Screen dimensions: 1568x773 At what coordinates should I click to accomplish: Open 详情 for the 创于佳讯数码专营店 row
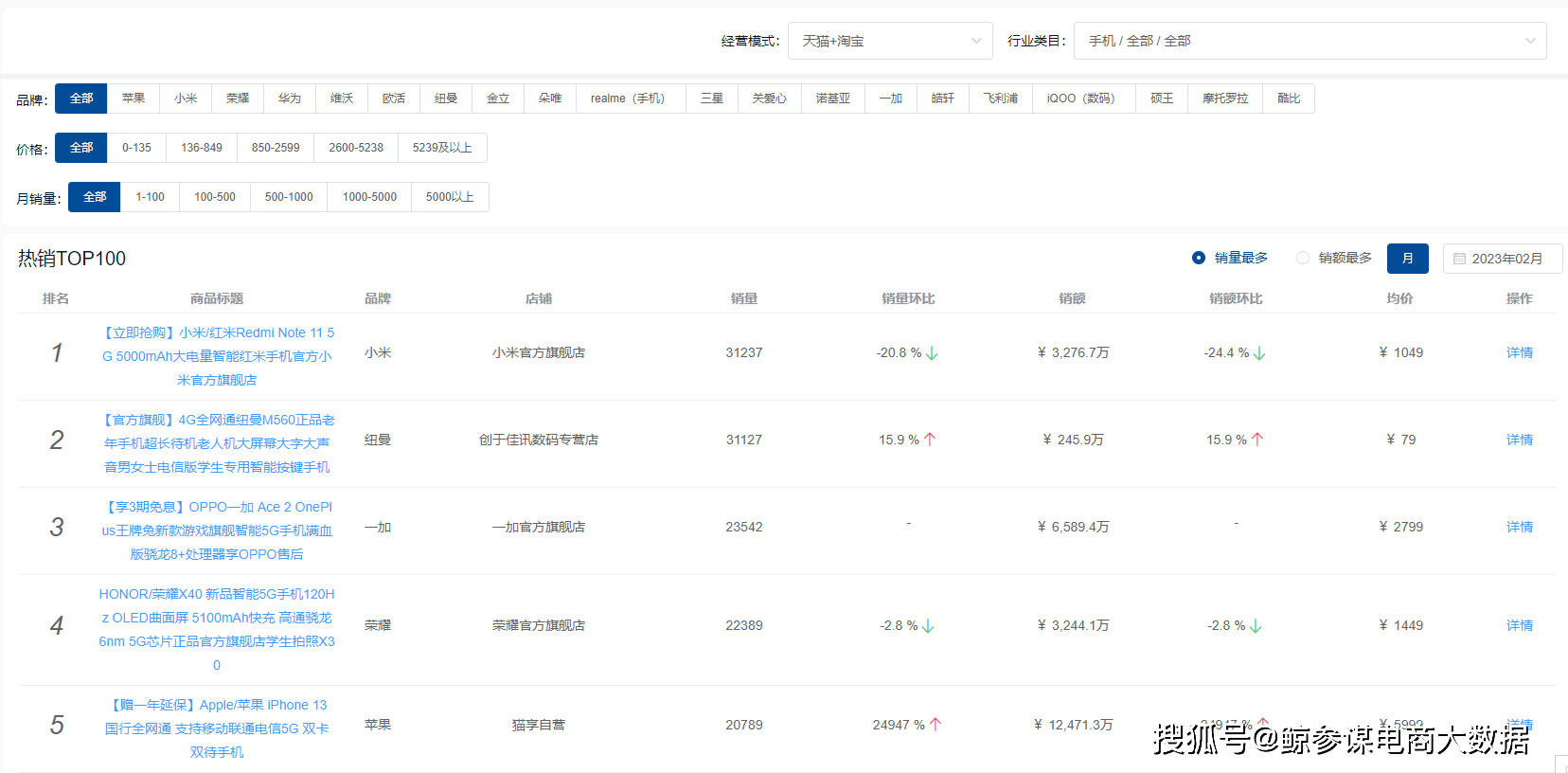1520,440
